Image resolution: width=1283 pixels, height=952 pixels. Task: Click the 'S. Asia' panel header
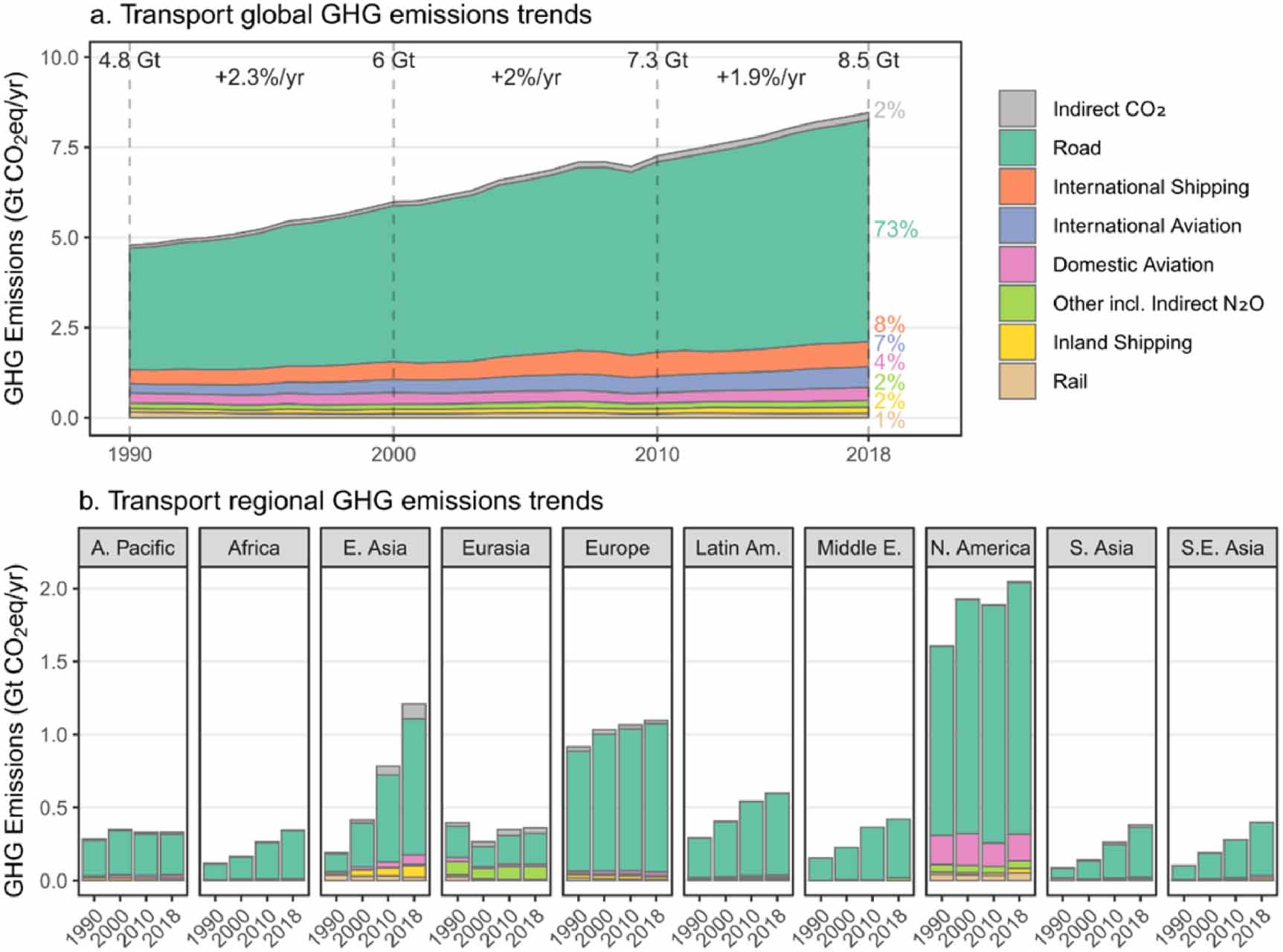pyautogui.click(x=1102, y=548)
